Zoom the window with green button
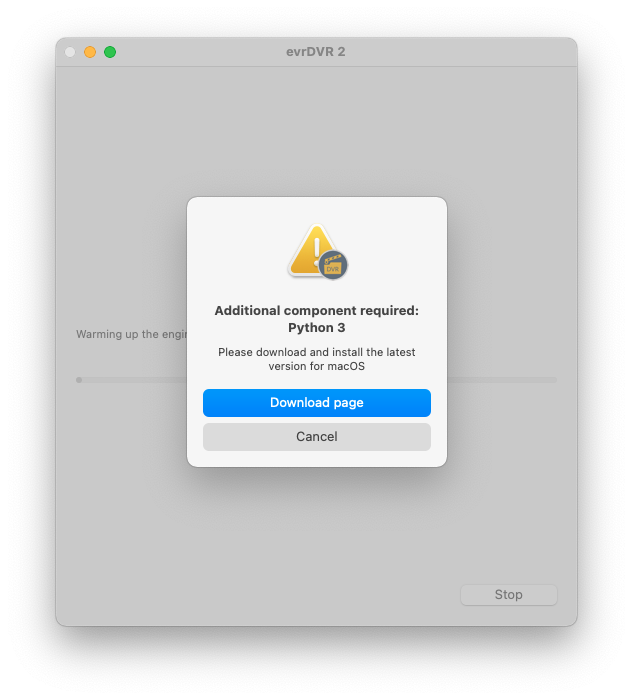The height and width of the screenshot is (700, 633). pos(110,52)
